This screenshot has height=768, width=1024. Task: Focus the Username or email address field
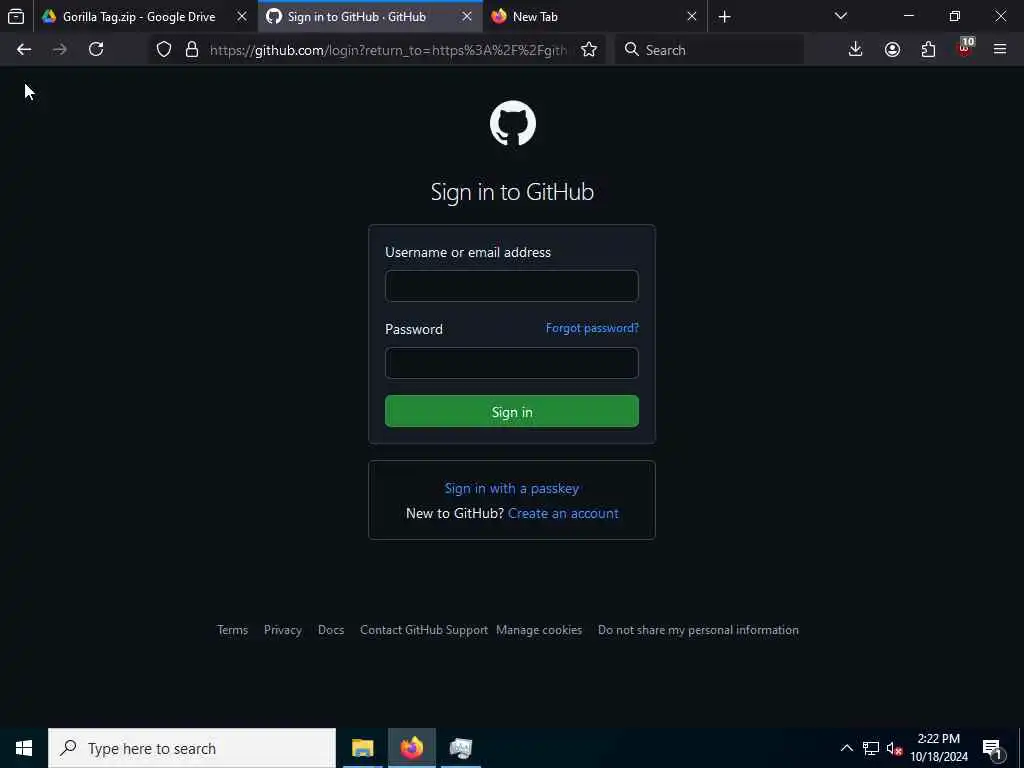(511, 286)
